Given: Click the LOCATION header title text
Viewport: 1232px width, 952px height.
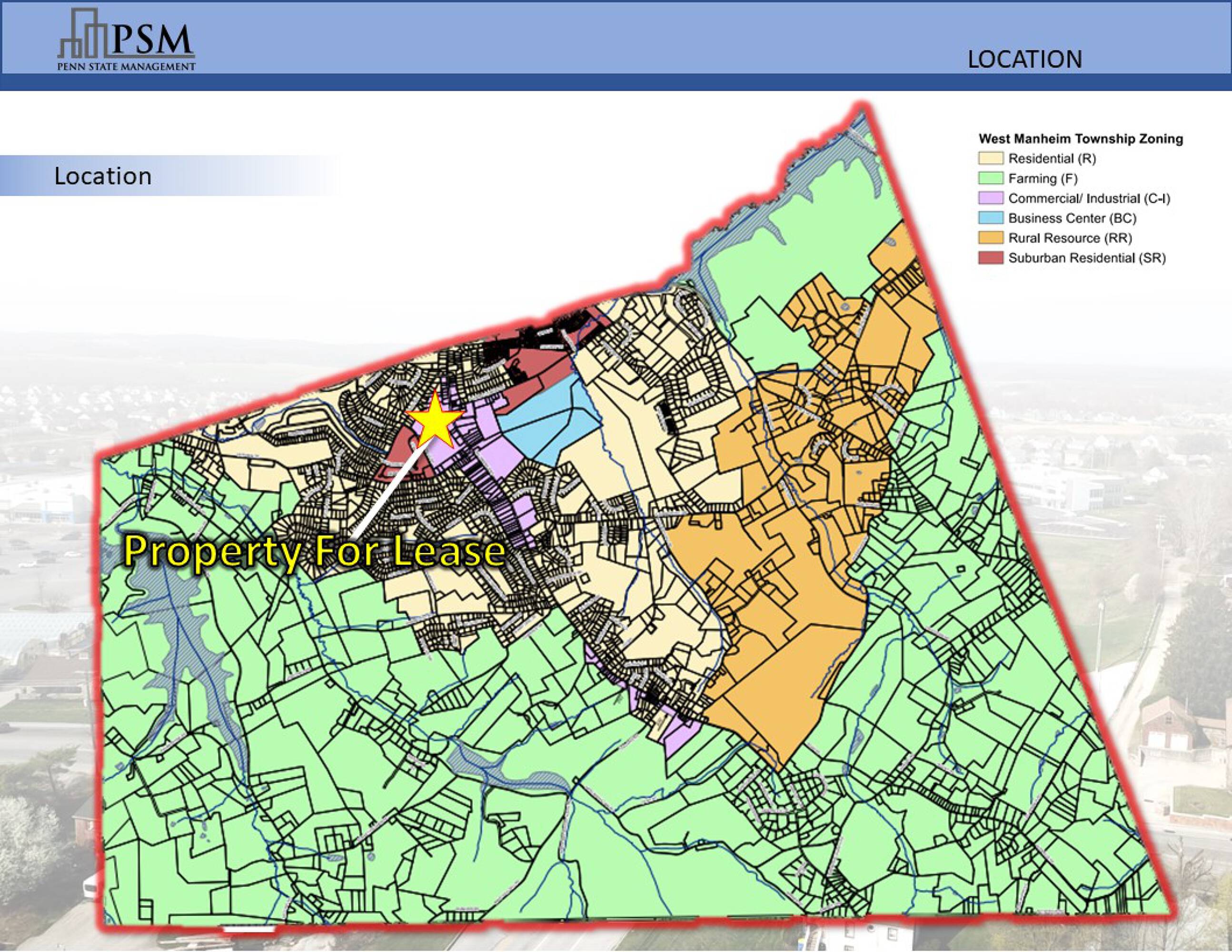Looking at the screenshot, I should 1024,60.
